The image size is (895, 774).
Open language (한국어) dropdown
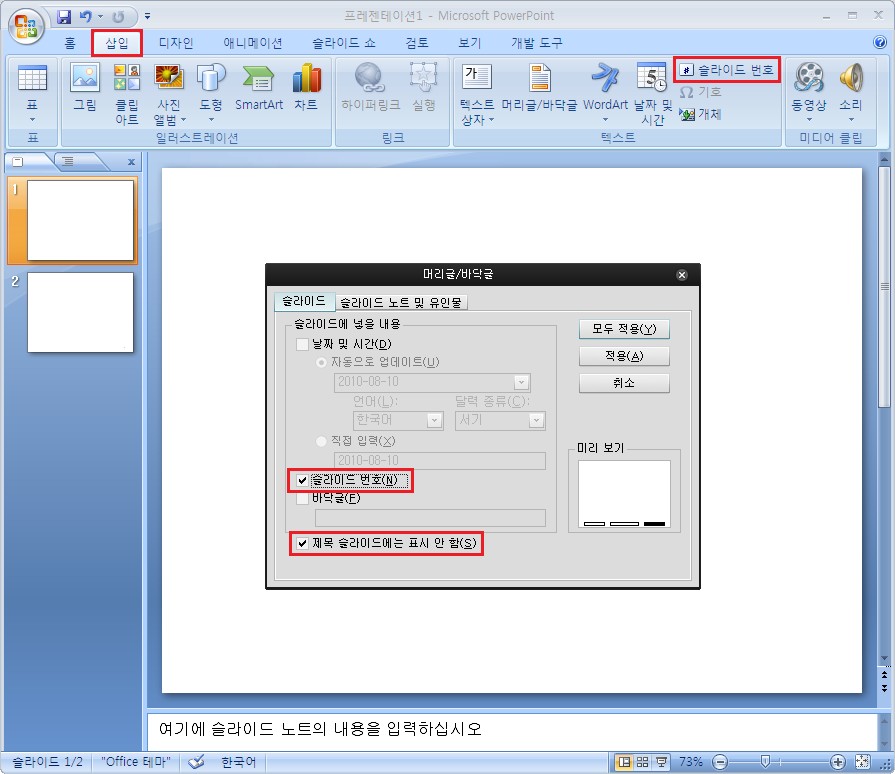[434, 420]
